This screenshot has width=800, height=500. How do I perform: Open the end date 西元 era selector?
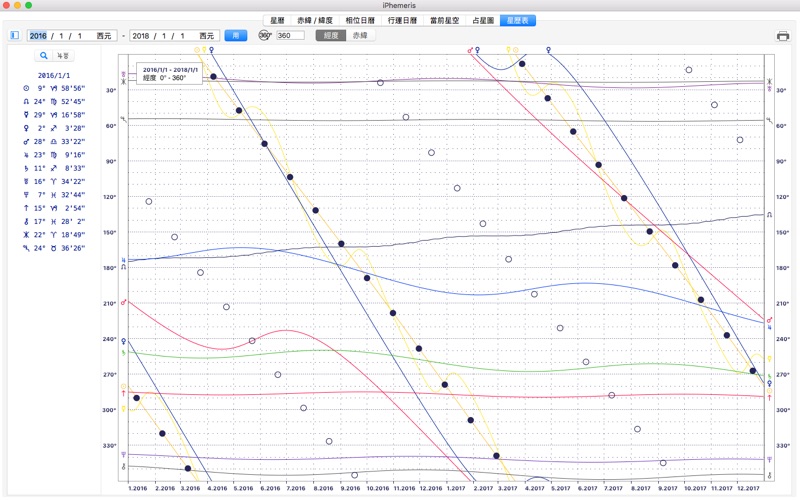click(207, 36)
